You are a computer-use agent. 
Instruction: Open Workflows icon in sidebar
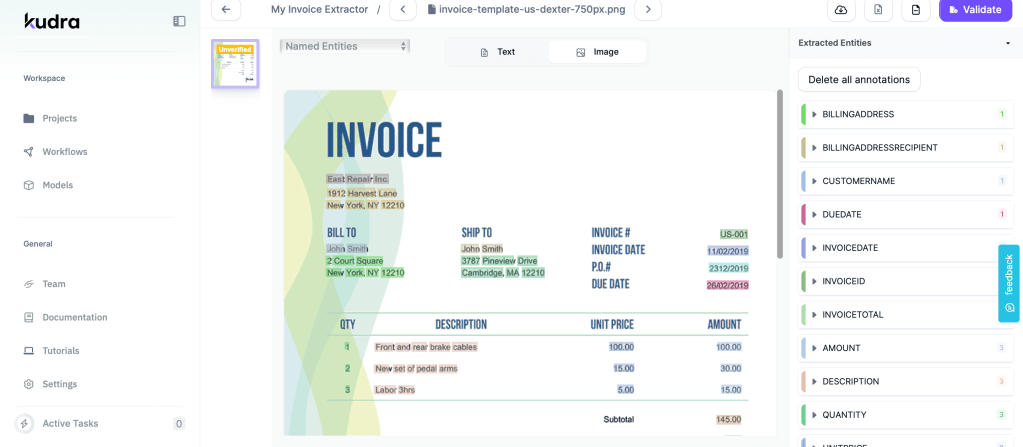click(x=29, y=151)
